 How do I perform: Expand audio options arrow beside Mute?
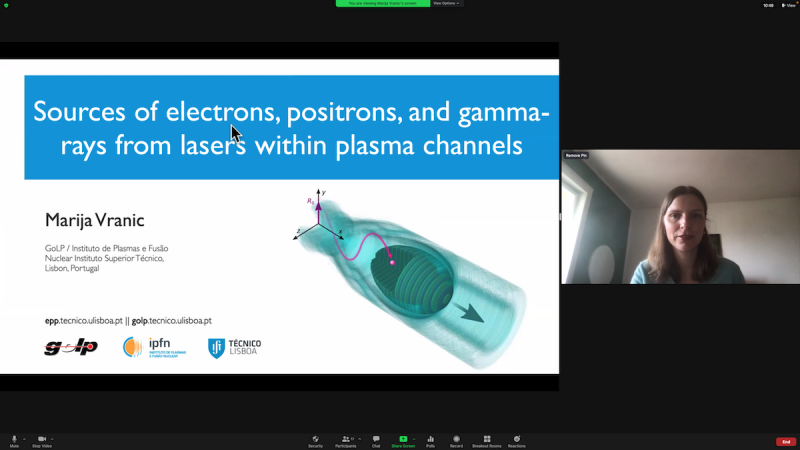(25, 438)
